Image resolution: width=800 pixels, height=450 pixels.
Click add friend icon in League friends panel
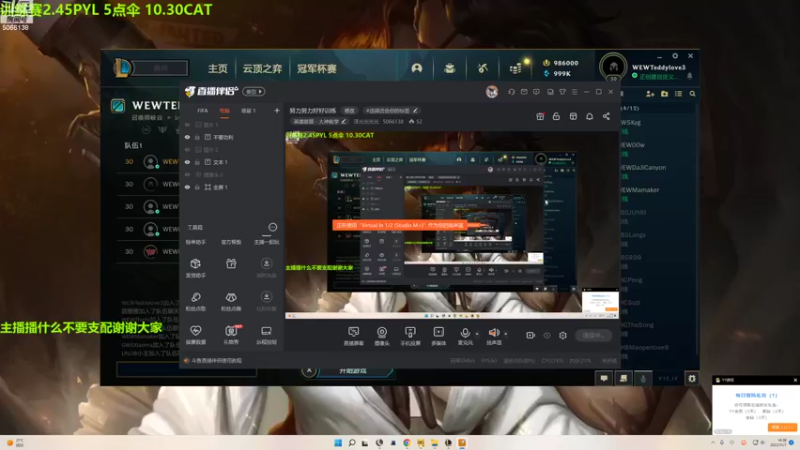coord(650,94)
